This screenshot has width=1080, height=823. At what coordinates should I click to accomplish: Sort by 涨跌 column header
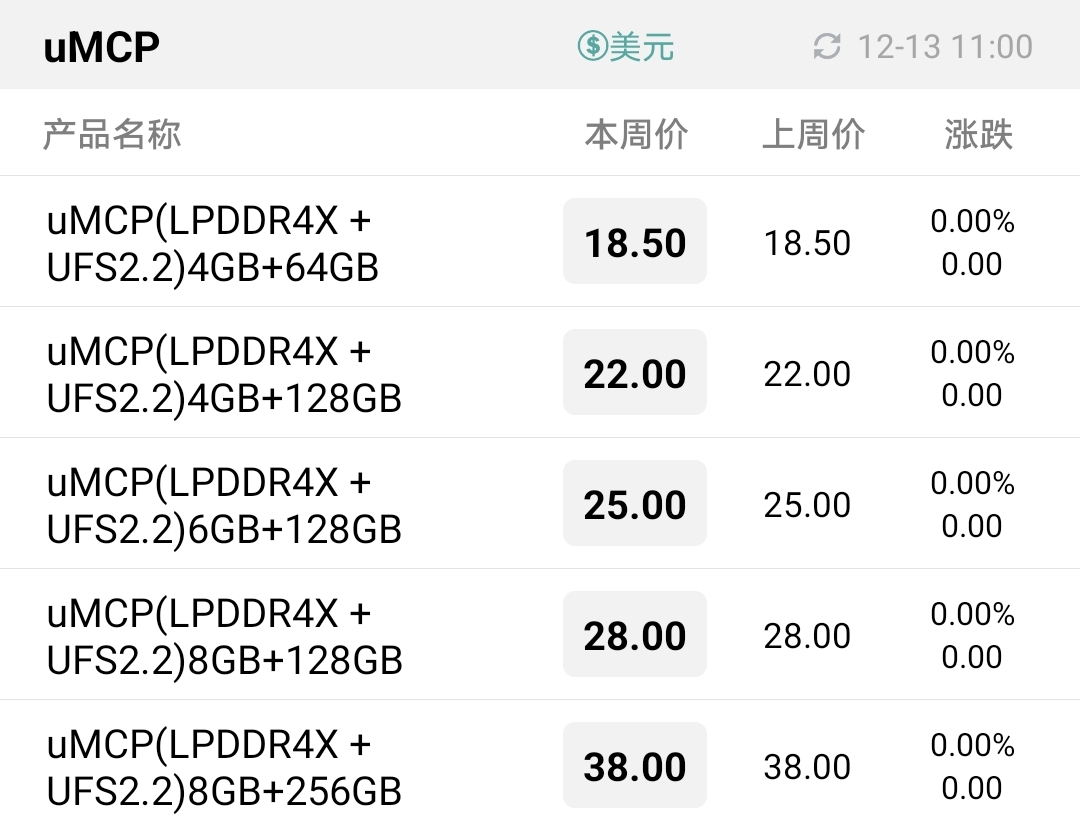[x=978, y=134]
